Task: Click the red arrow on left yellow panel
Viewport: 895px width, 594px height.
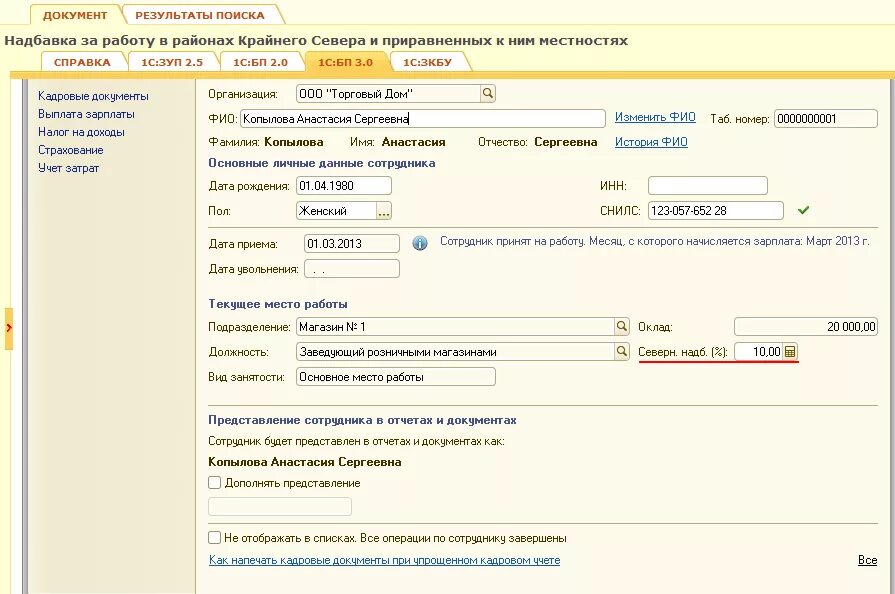Action: point(9,327)
